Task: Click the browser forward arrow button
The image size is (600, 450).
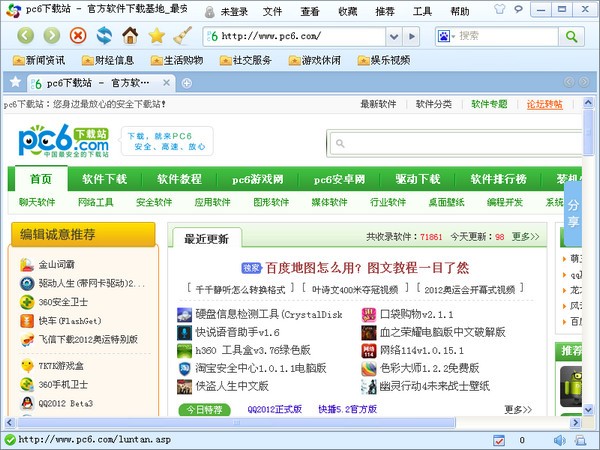Action: pyautogui.click(x=52, y=36)
